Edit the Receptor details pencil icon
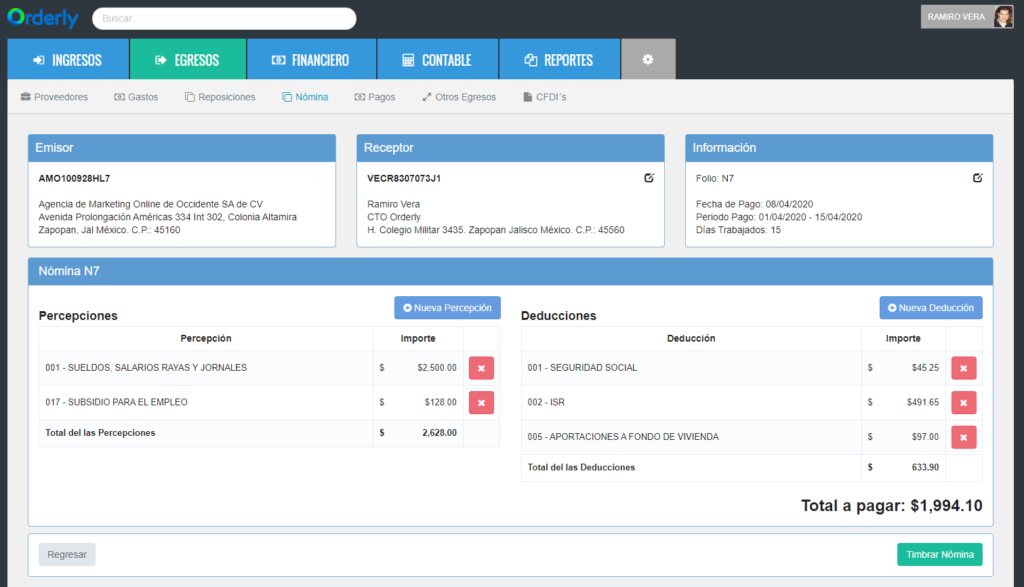The image size is (1024, 587). coord(648,178)
